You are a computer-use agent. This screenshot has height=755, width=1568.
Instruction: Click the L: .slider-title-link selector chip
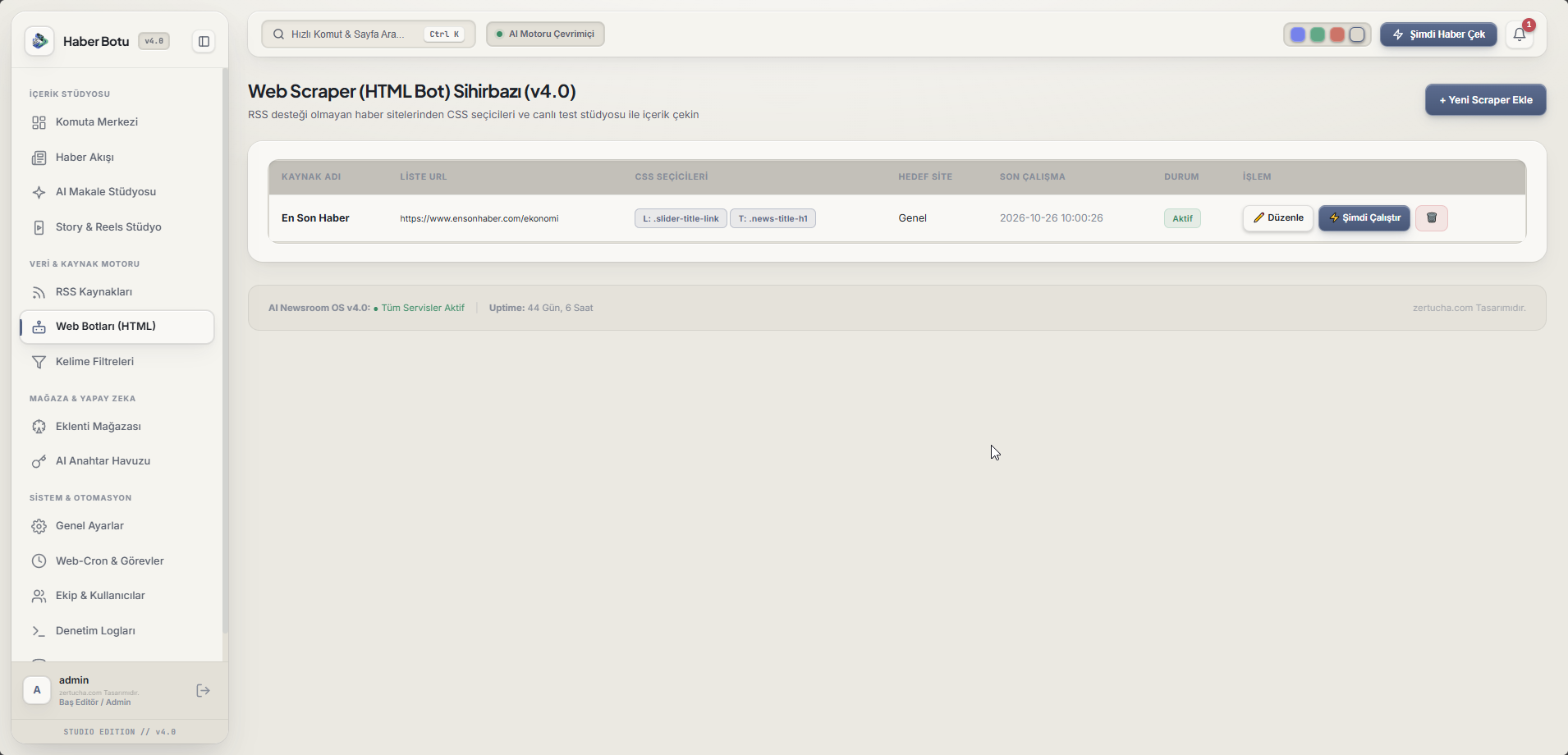(x=681, y=218)
